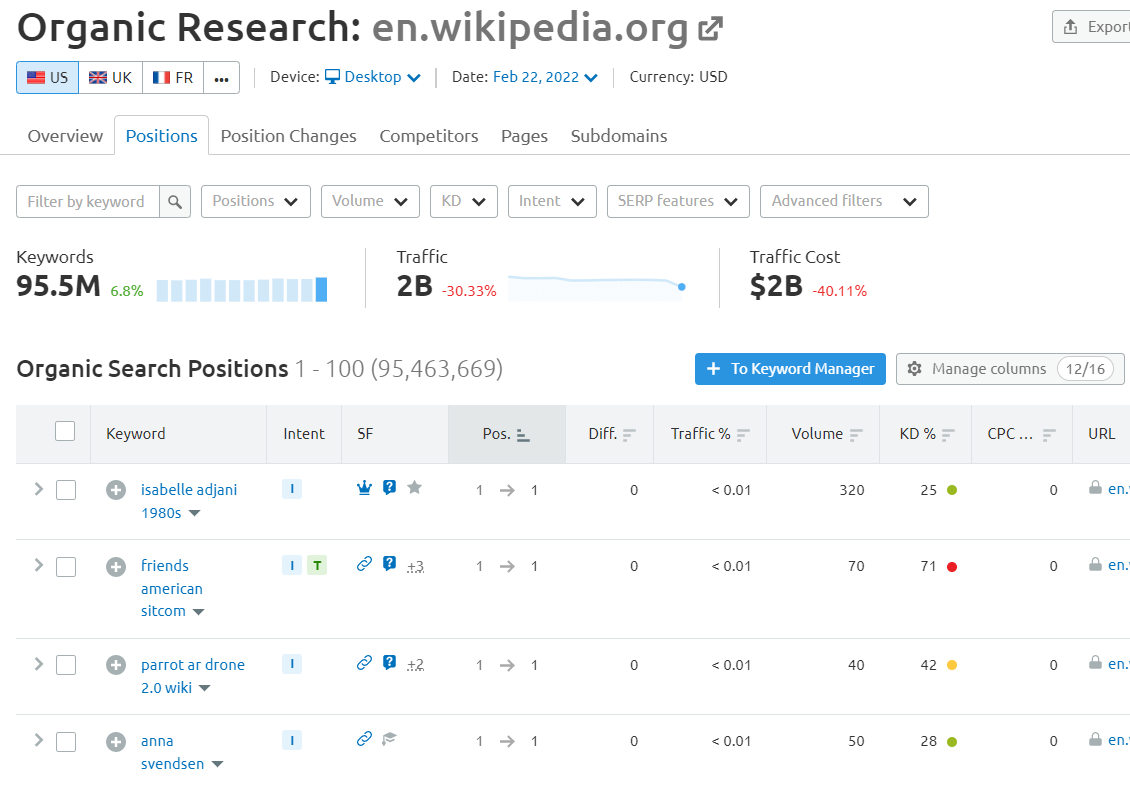1130x785 pixels.
Task: Select the checkbox beside parrot ar drone row
Action: pyautogui.click(x=65, y=665)
